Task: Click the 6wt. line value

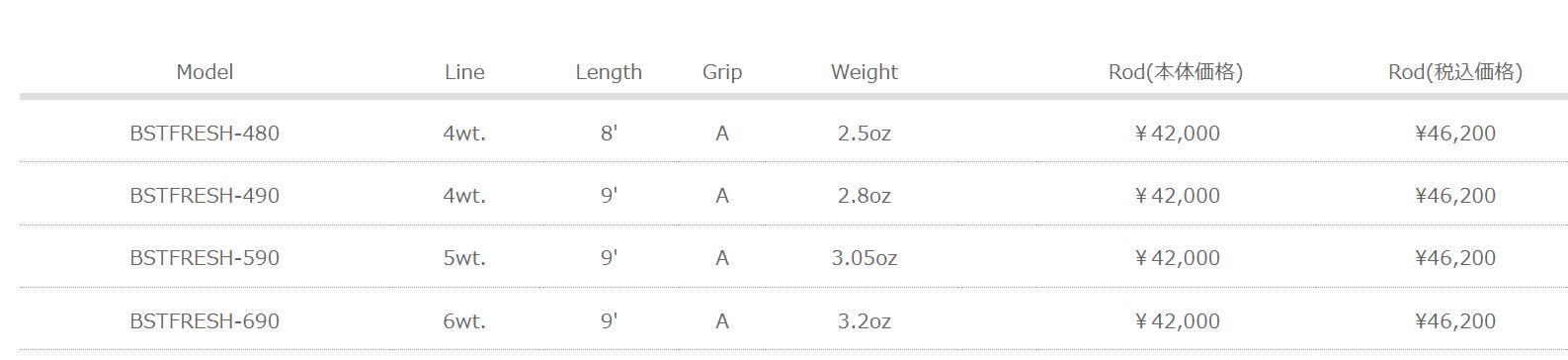Action: [x=464, y=321]
